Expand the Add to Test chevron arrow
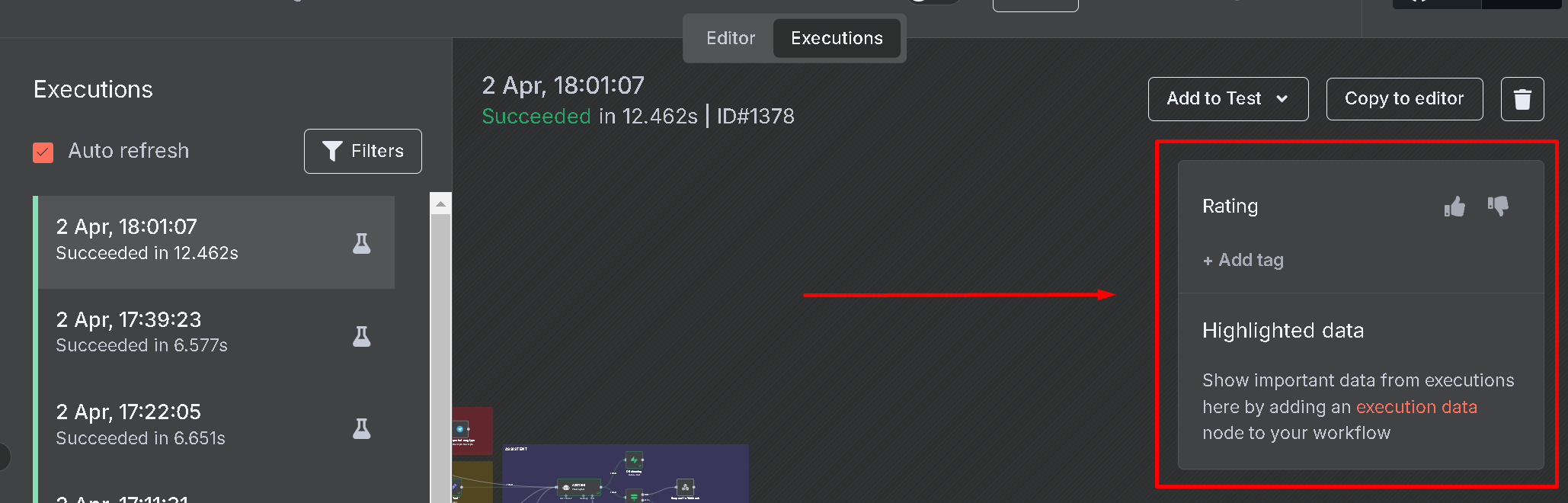The height and width of the screenshot is (503, 1568). 1282,99
